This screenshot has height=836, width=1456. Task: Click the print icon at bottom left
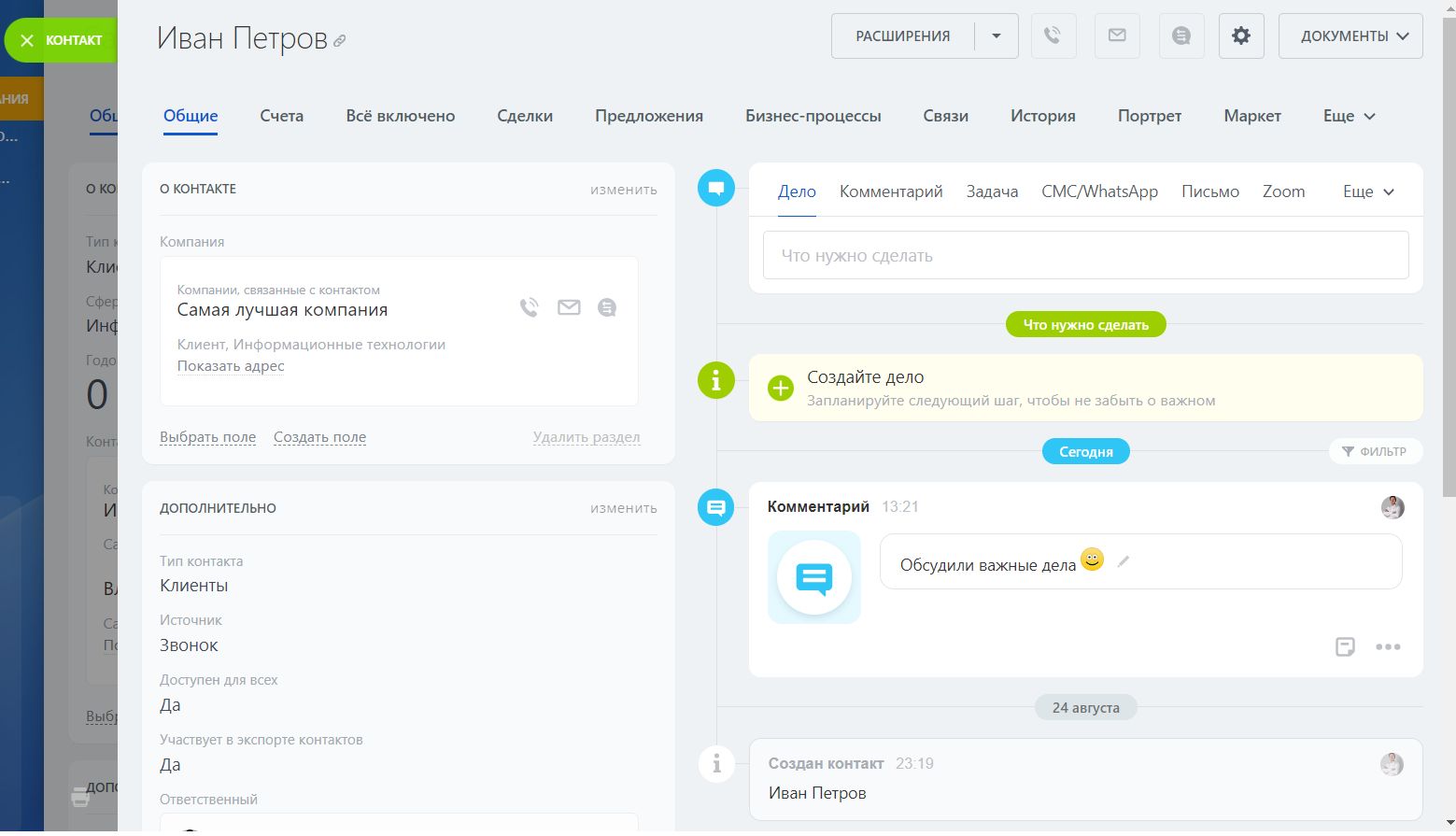coord(81,797)
